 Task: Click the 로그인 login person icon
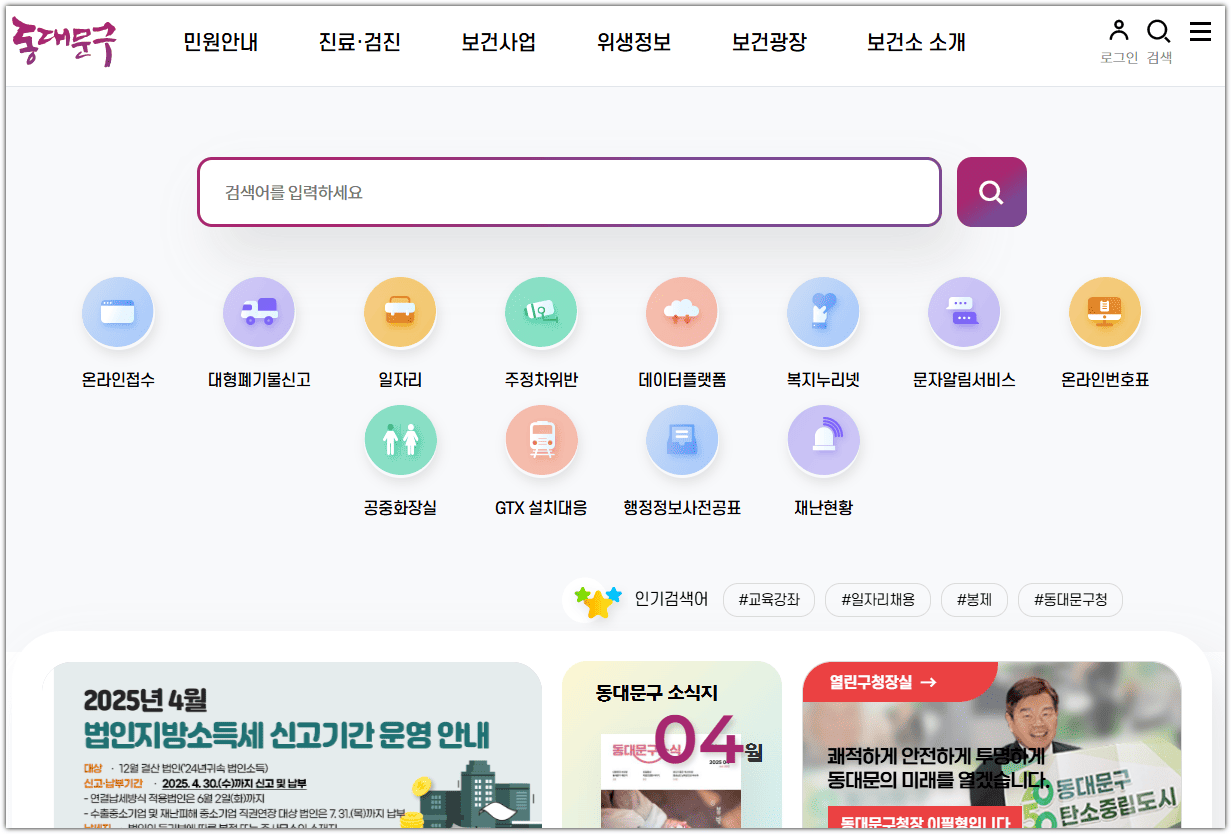(x=1117, y=31)
